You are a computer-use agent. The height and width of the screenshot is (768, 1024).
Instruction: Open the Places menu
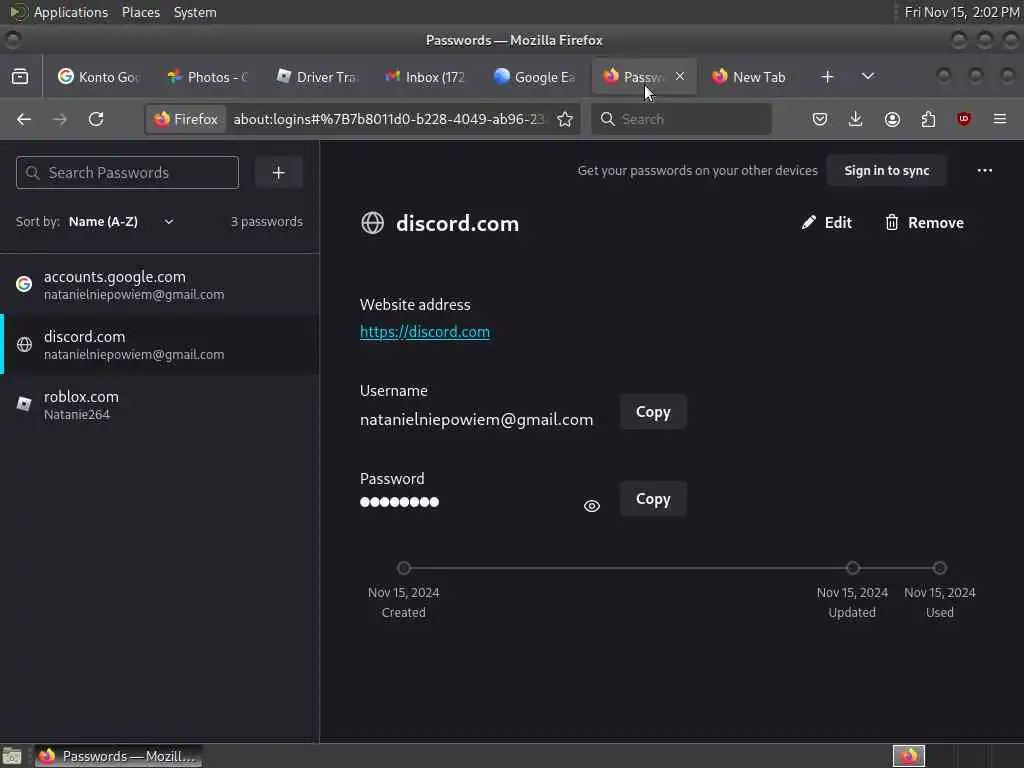point(140,12)
